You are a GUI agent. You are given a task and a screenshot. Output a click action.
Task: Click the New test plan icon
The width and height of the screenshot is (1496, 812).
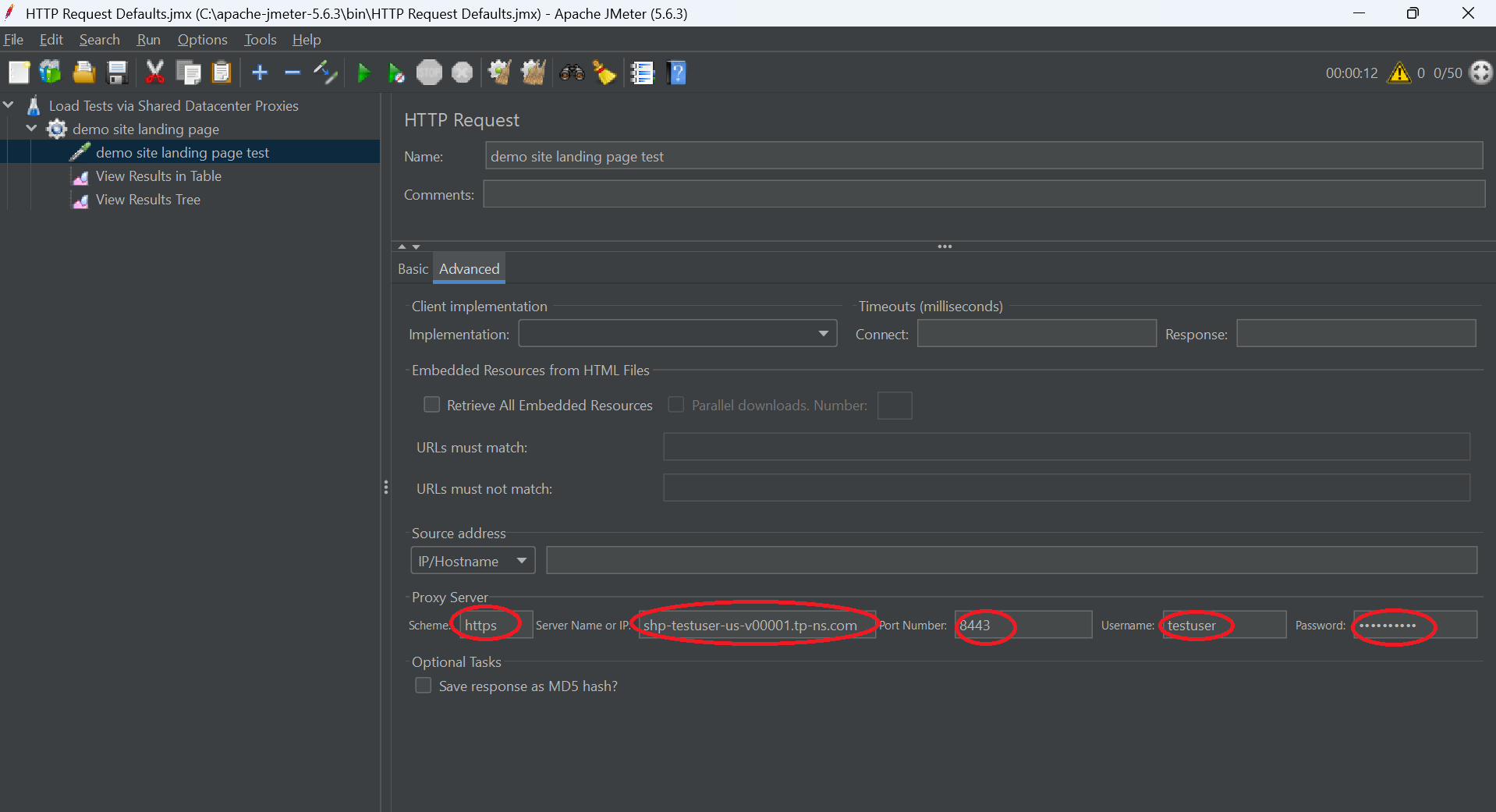click(19, 73)
